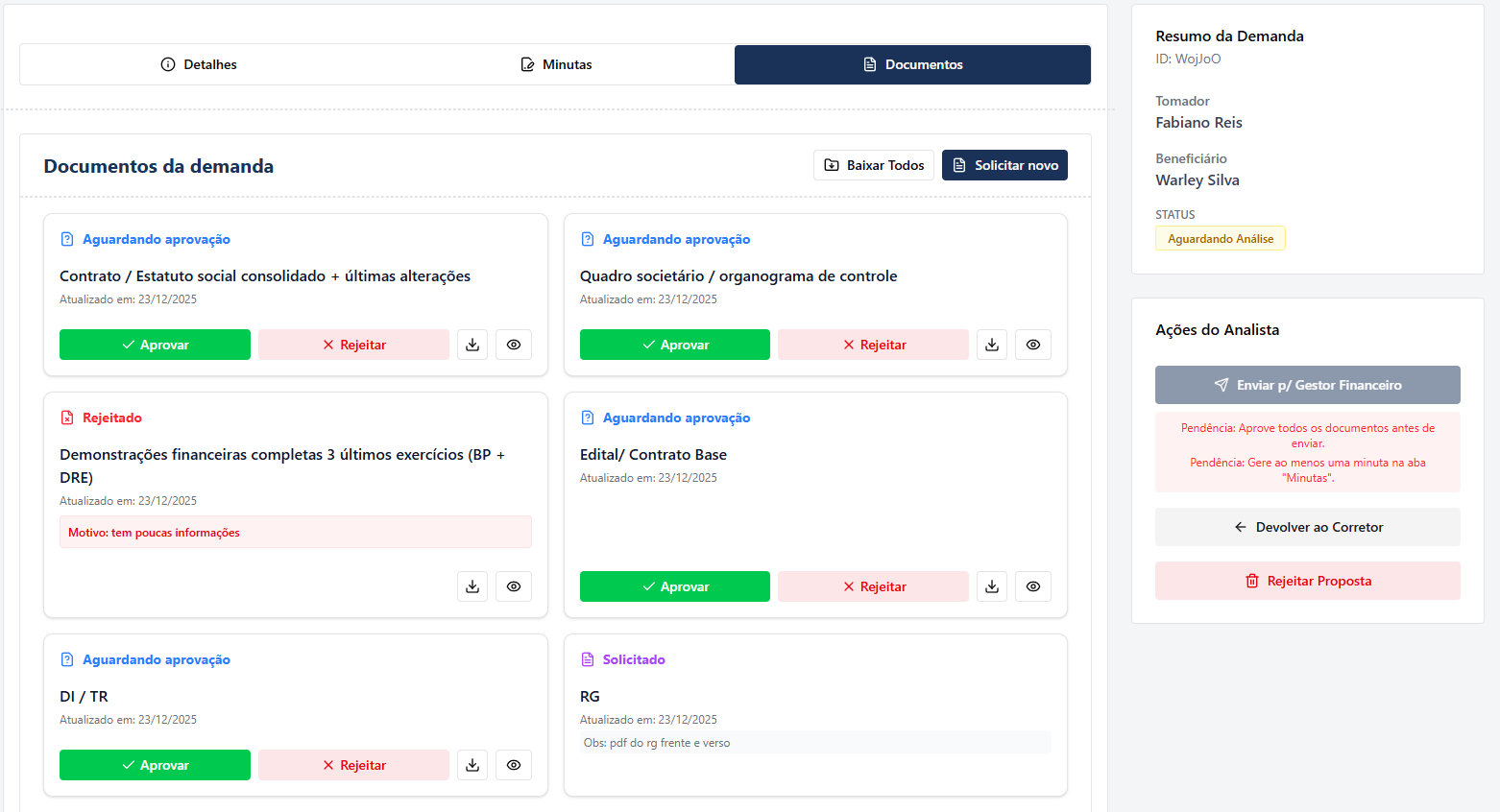Download the Edital/ Contrato Base file

pyautogui.click(x=992, y=586)
